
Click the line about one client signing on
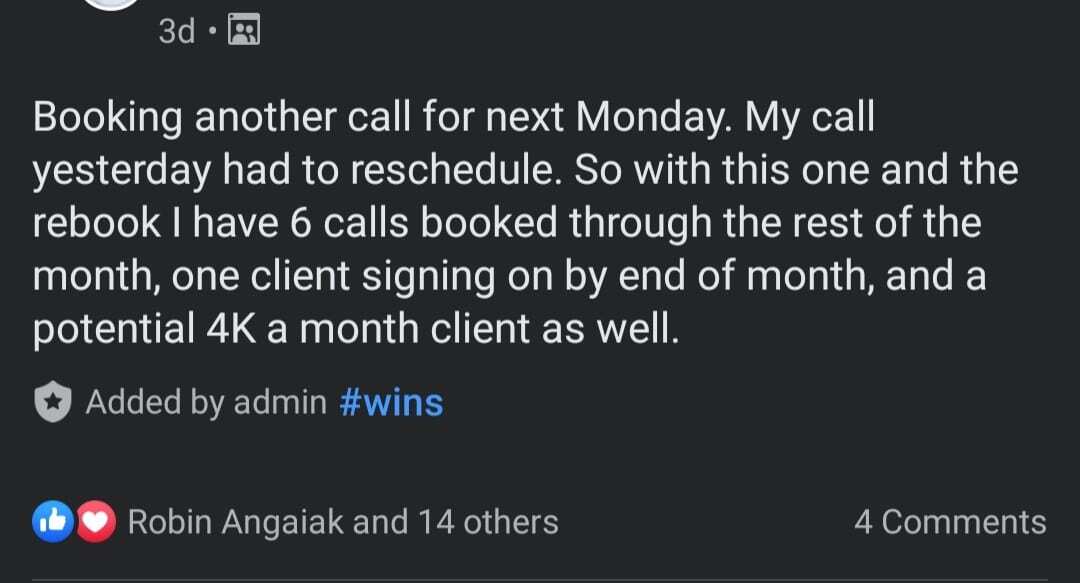click(510, 276)
